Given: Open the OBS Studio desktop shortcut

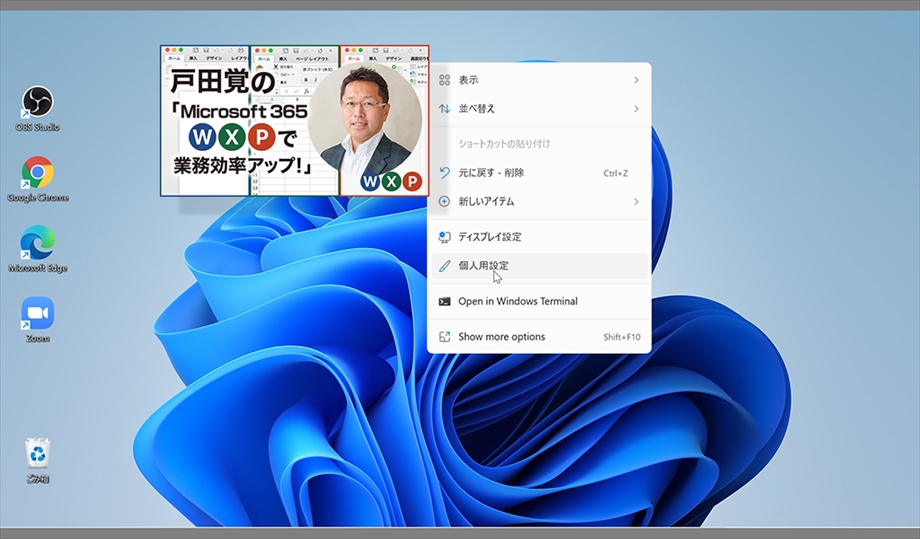Looking at the screenshot, I should [38, 109].
